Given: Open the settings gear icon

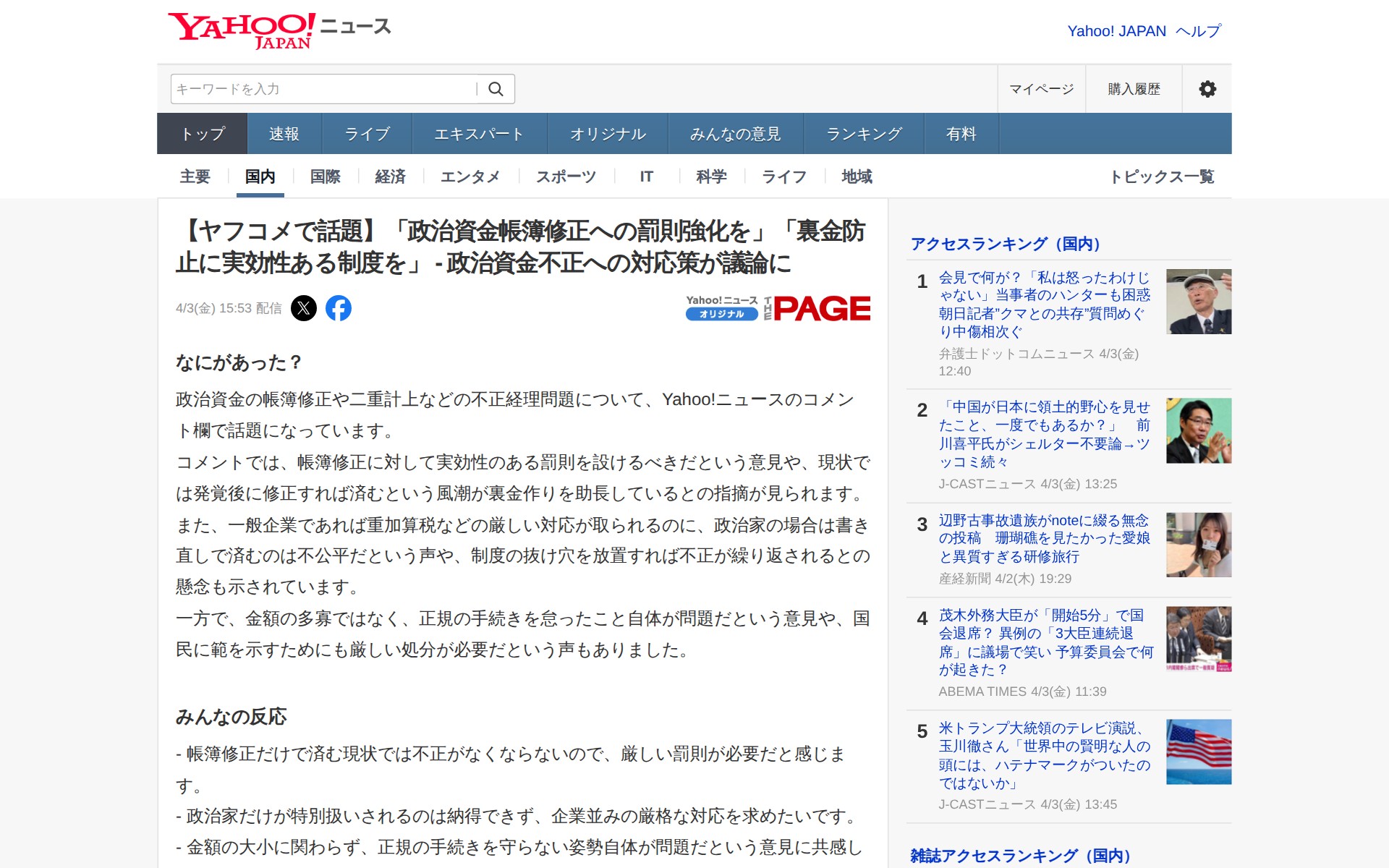Looking at the screenshot, I should 1207,89.
